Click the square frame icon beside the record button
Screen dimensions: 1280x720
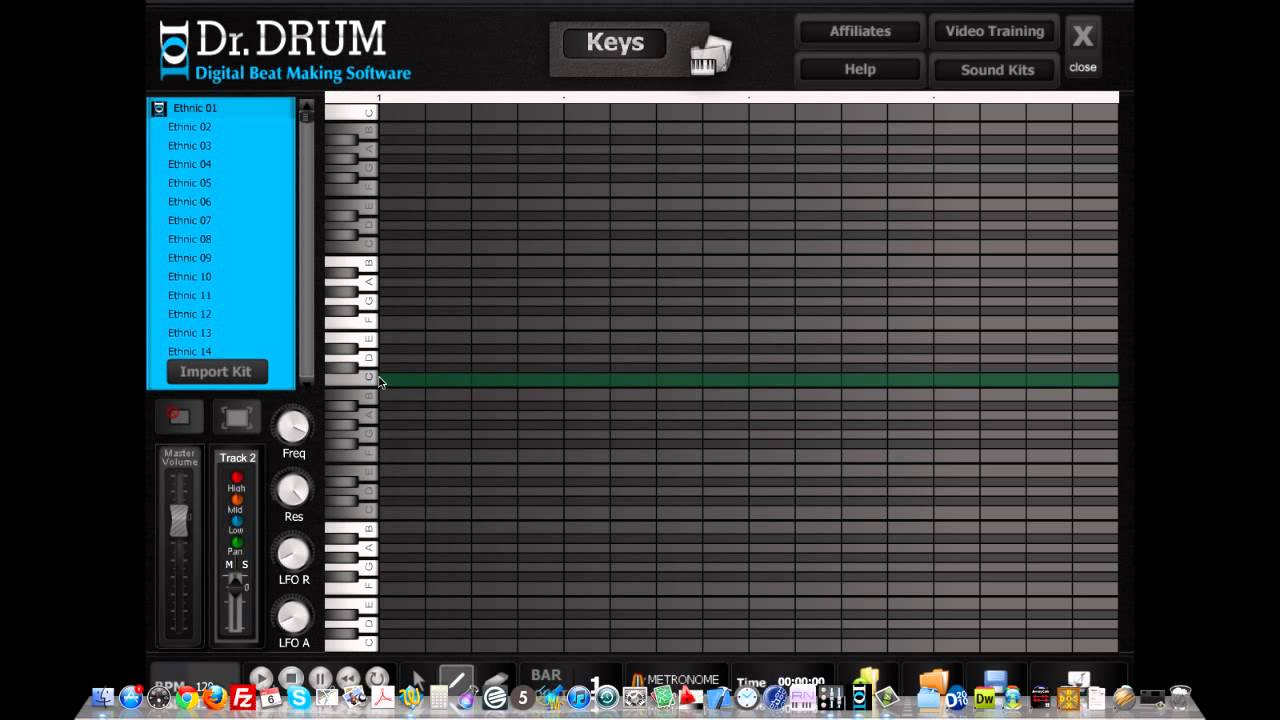pyautogui.click(x=236, y=417)
